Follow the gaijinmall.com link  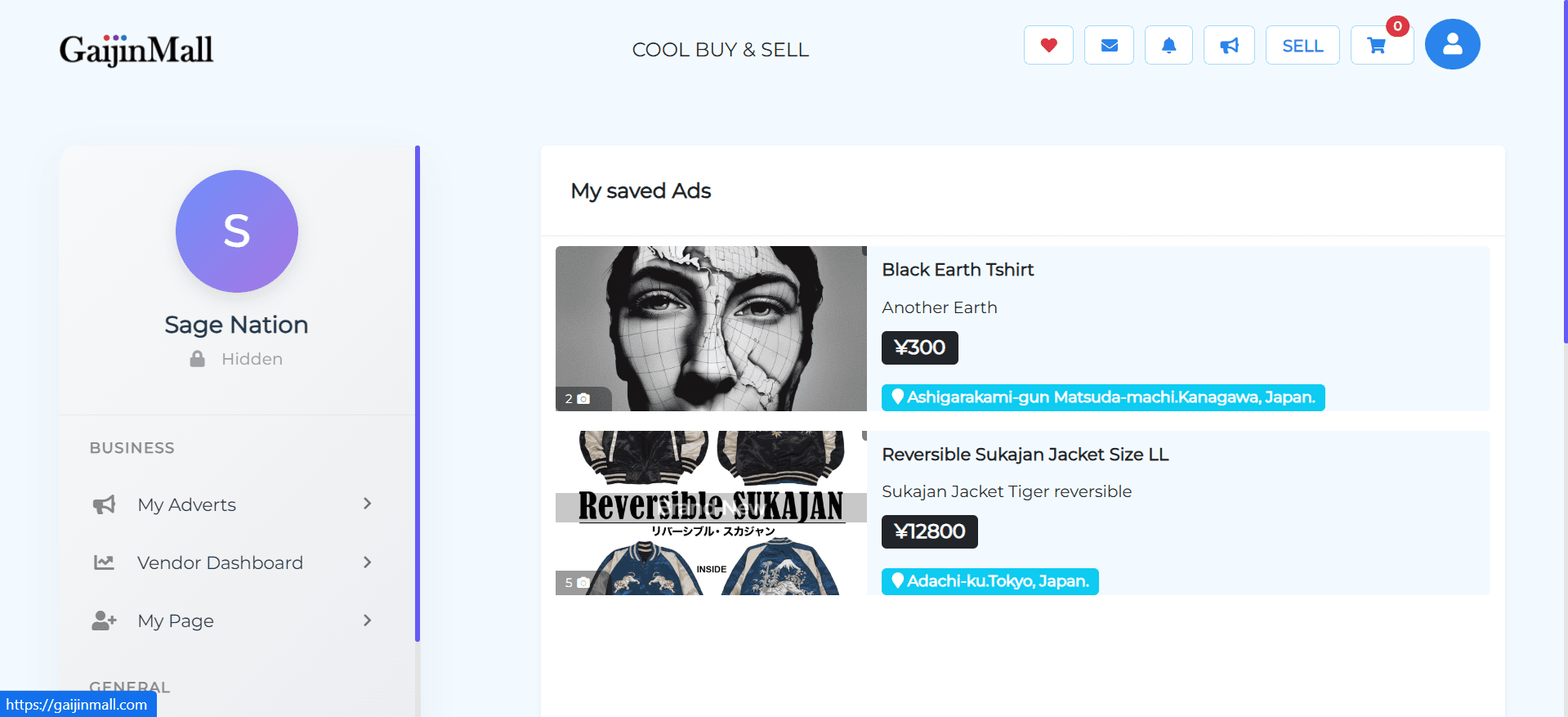pyautogui.click(x=78, y=704)
